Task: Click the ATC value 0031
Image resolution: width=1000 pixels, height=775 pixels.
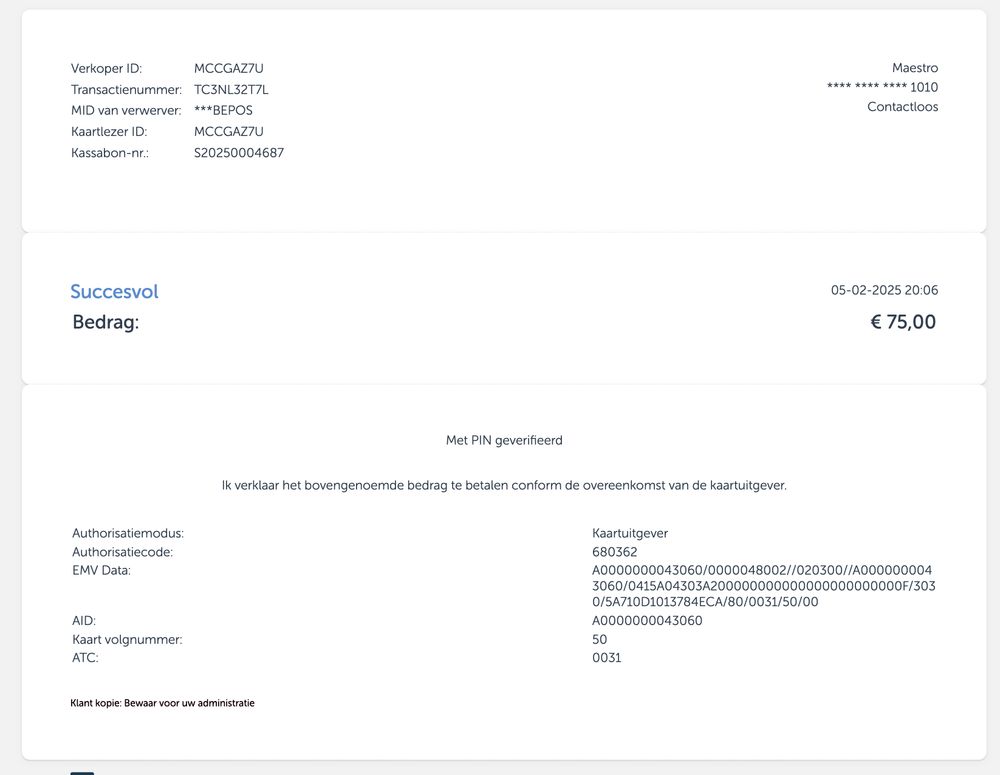Action: [606, 658]
